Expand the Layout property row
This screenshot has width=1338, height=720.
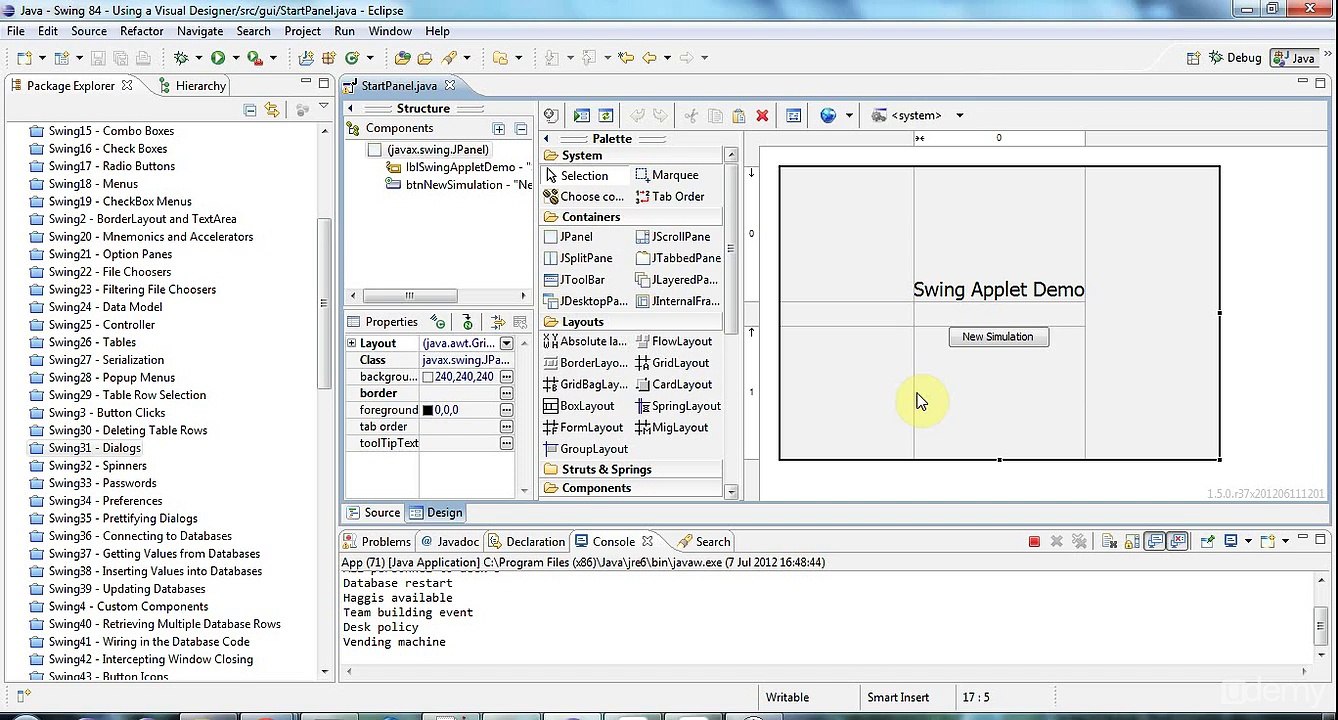(x=352, y=343)
